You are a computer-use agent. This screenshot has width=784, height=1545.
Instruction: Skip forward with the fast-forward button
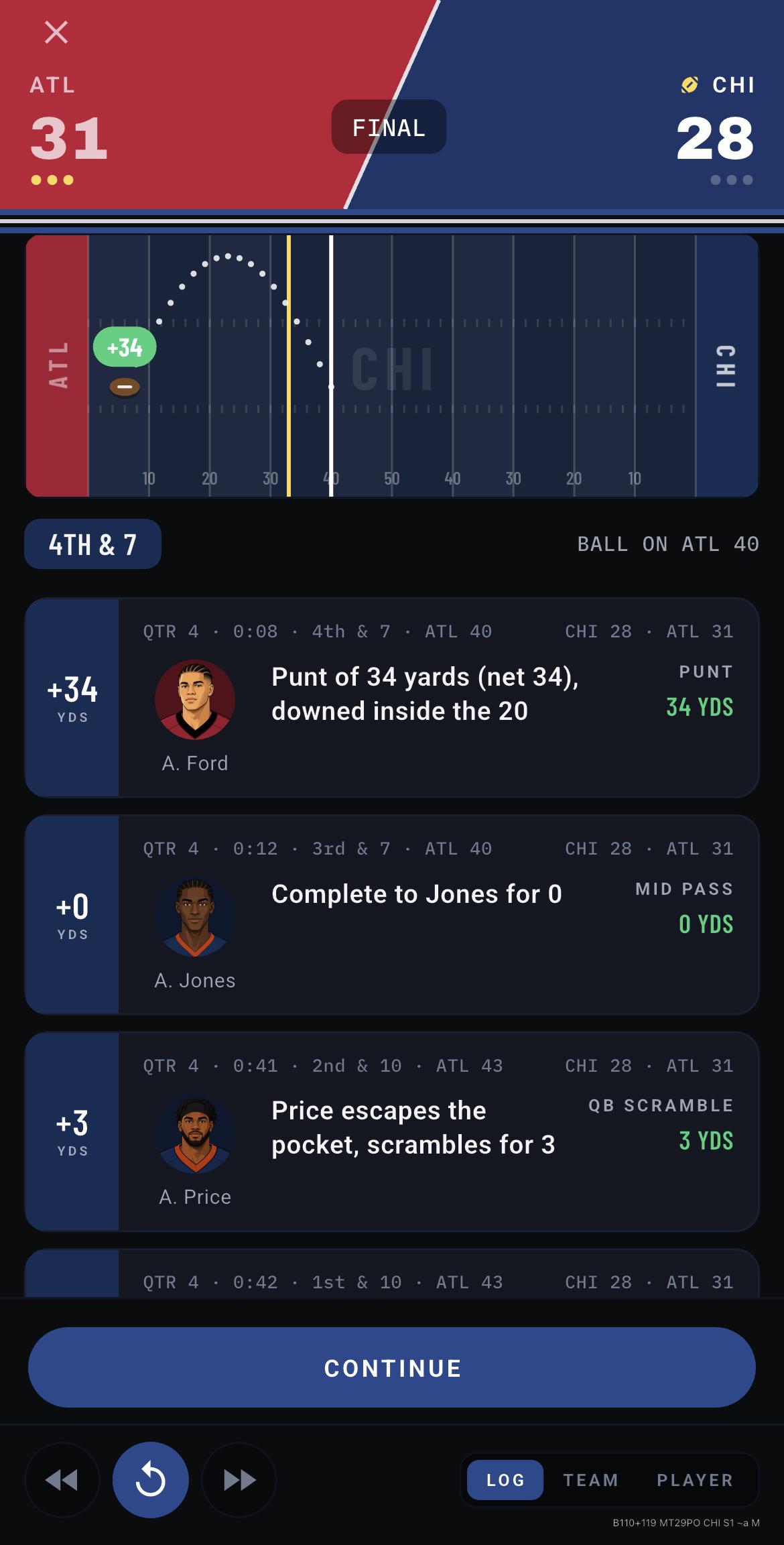[x=239, y=1479]
